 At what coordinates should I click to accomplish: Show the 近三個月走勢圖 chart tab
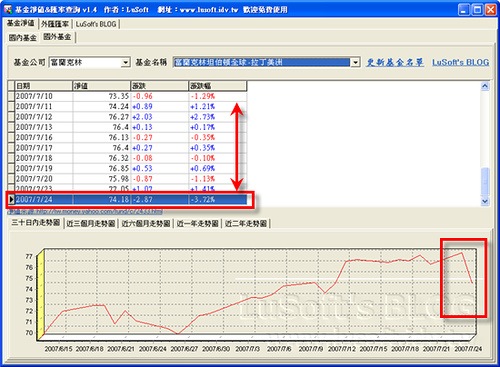click(x=91, y=223)
